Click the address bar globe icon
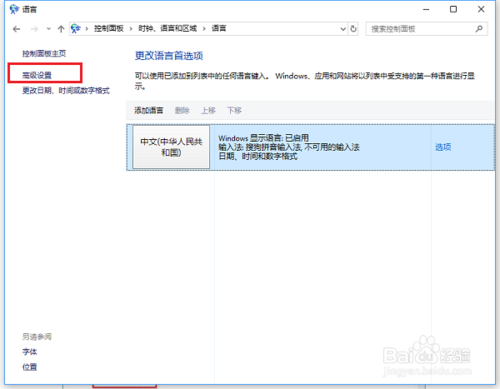The width and height of the screenshot is (500, 389). click(76, 29)
